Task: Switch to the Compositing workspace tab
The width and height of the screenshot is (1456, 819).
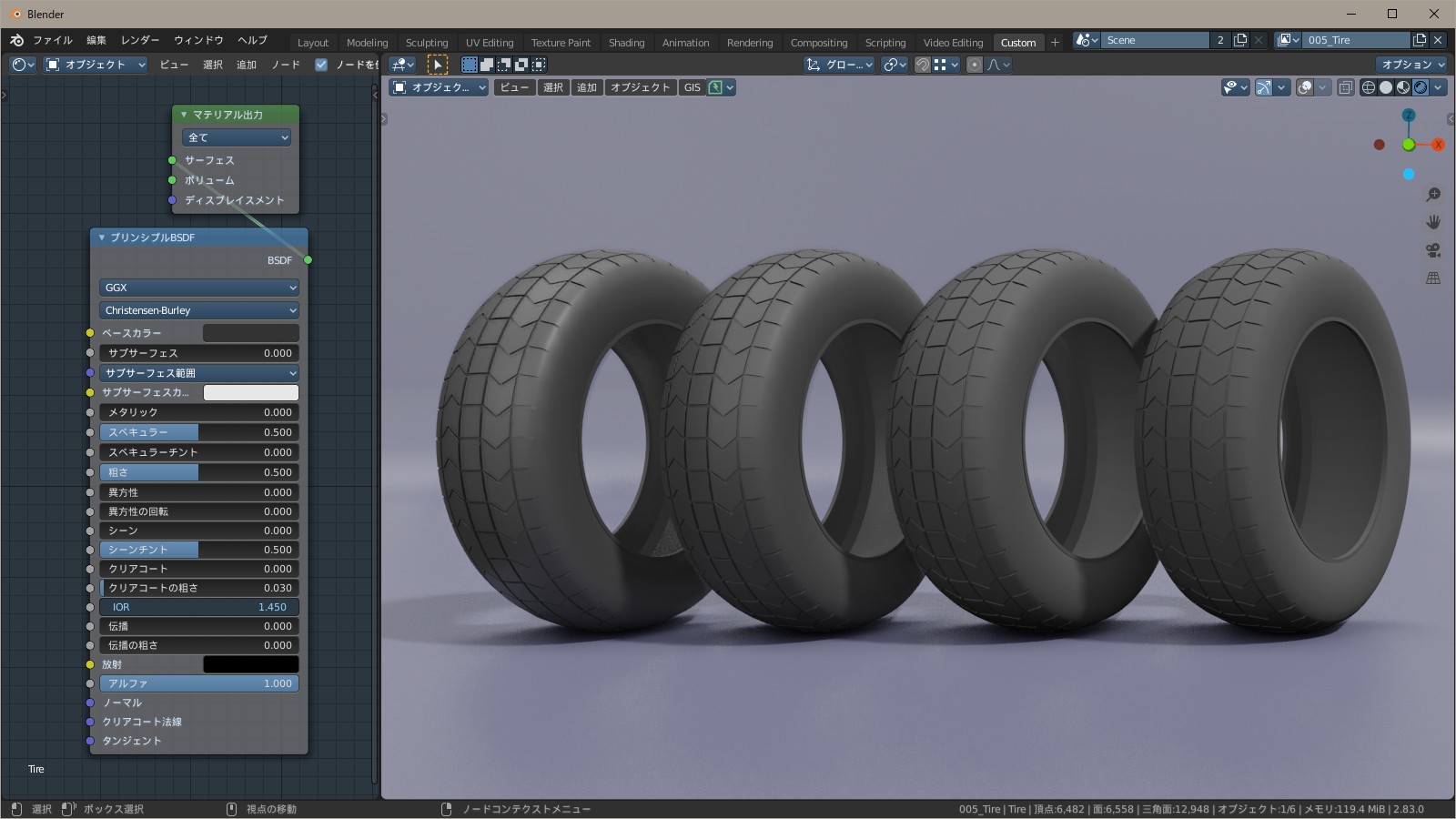Action: point(819,43)
